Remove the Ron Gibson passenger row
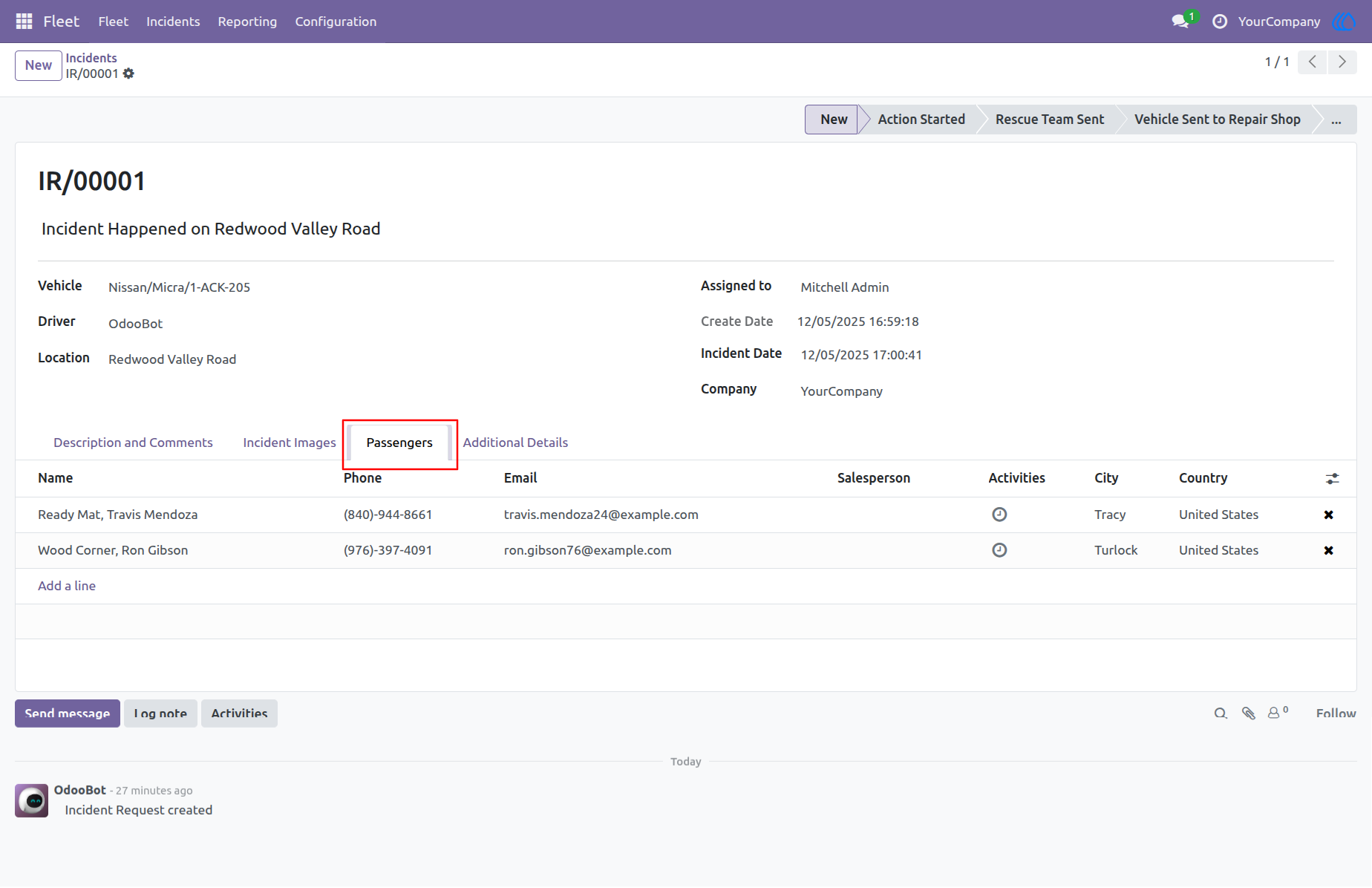 (x=1329, y=550)
